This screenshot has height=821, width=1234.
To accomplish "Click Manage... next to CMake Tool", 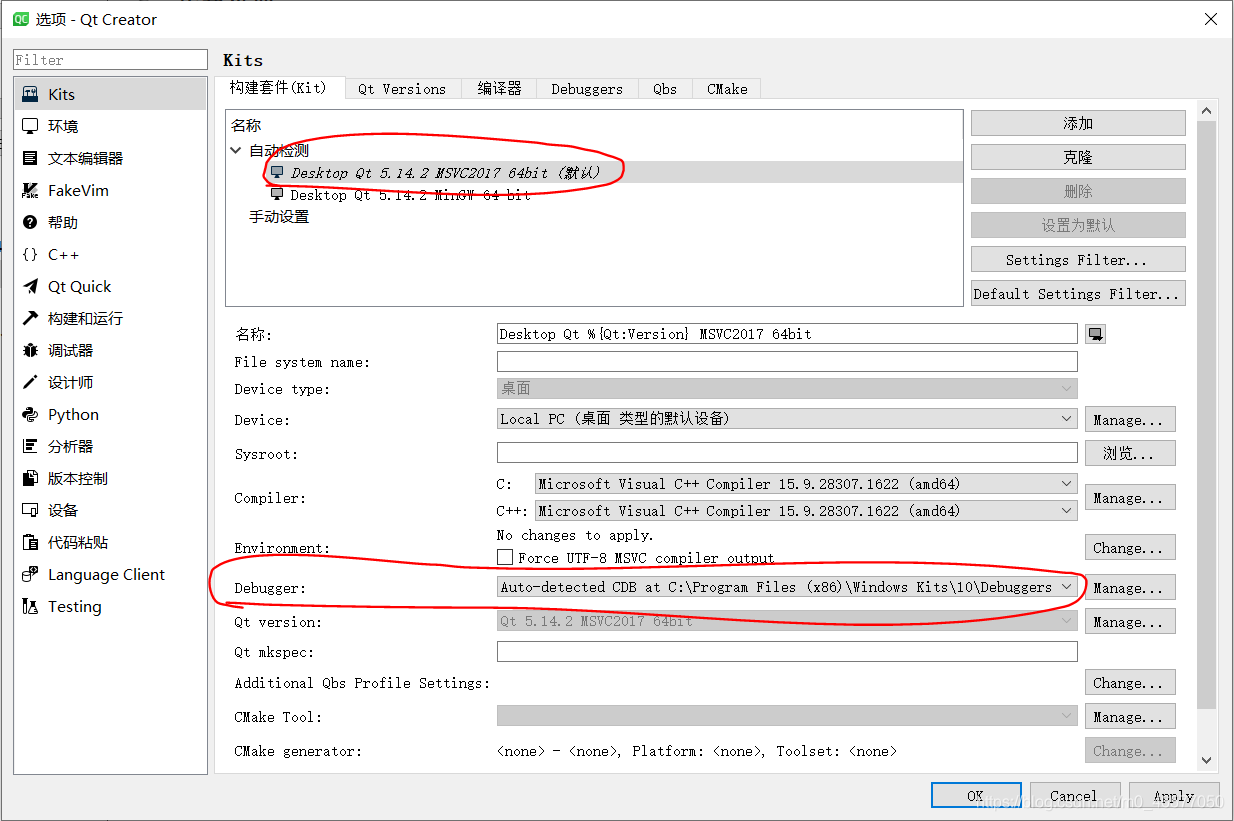I will (1130, 716).
